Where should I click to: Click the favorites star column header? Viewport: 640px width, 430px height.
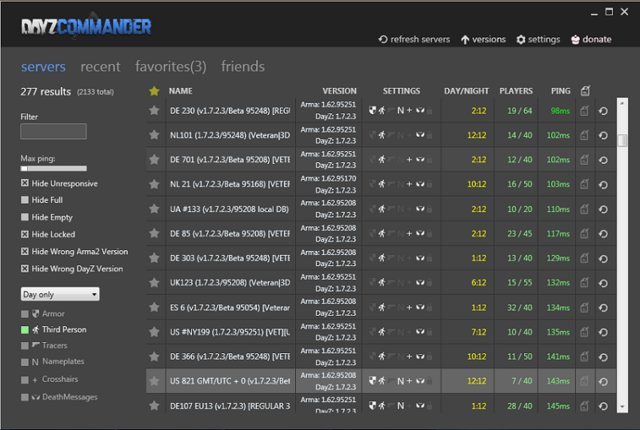(x=154, y=91)
